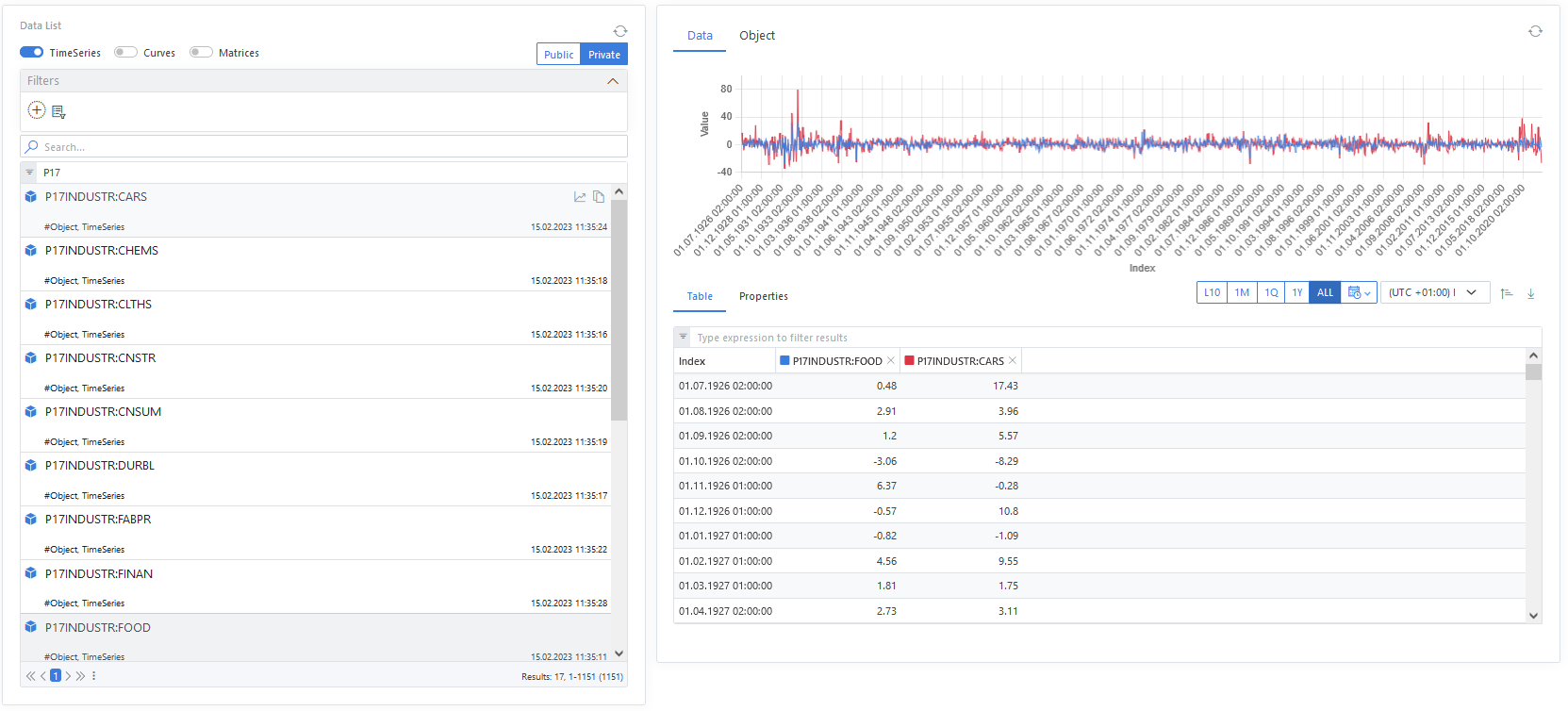This screenshot has height=711, width=1568.
Task: Collapse the Filters section
Action: tap(613, 81)
